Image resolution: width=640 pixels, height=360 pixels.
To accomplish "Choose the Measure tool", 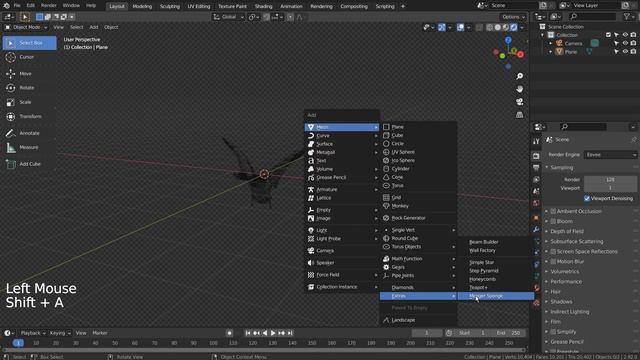I will (x=29, y=147).
